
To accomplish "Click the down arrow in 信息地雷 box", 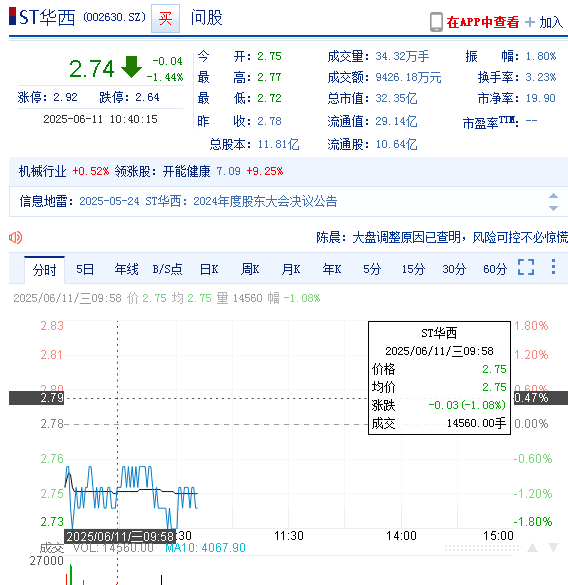I will pos(554,208).
